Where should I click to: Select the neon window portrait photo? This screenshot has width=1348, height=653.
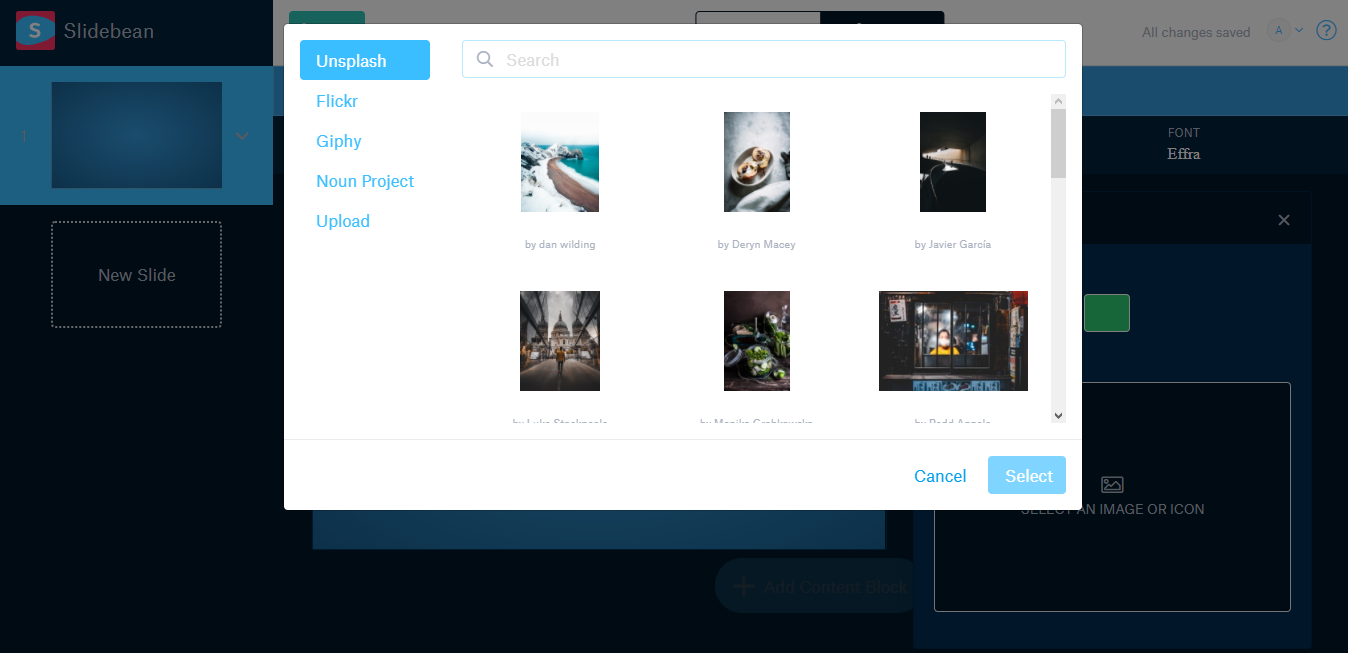pyautogui.click(x=953, y=341)
